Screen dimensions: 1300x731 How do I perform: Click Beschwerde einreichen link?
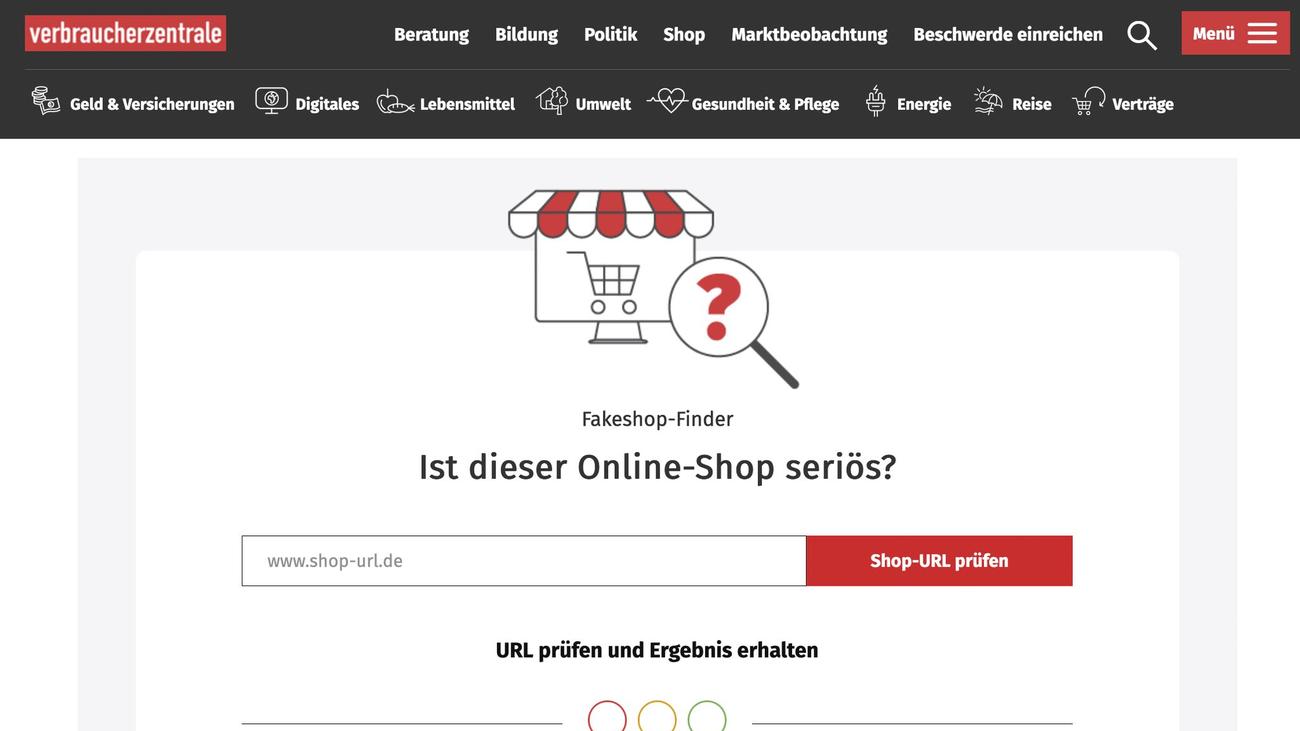1008,34
